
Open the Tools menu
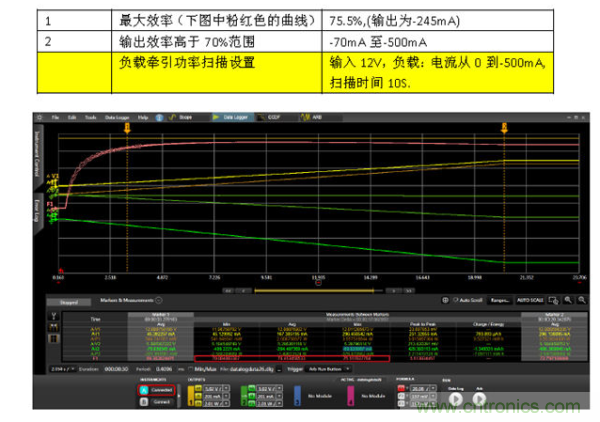click(89, 117)
